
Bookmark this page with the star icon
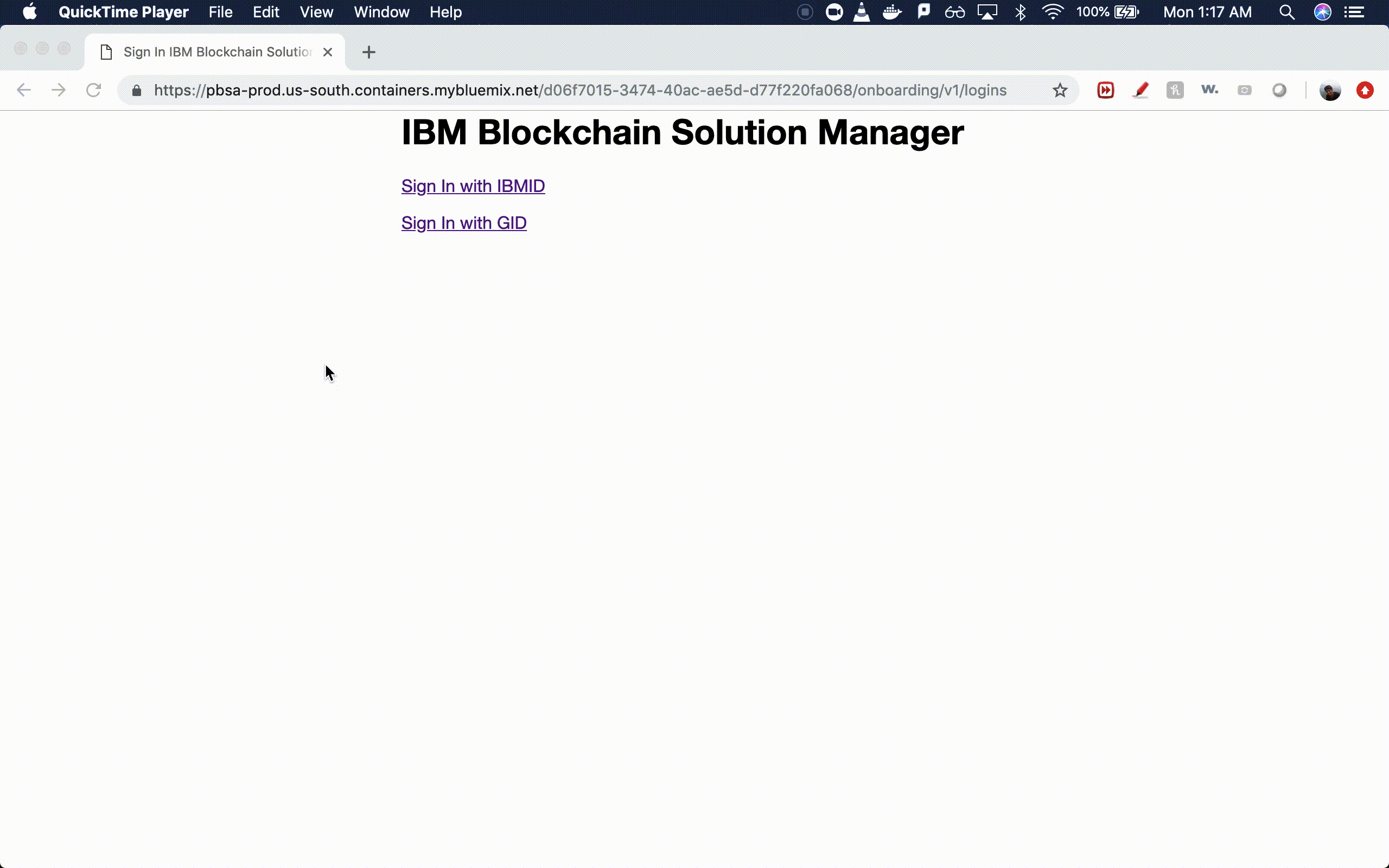click(1060, 90)
